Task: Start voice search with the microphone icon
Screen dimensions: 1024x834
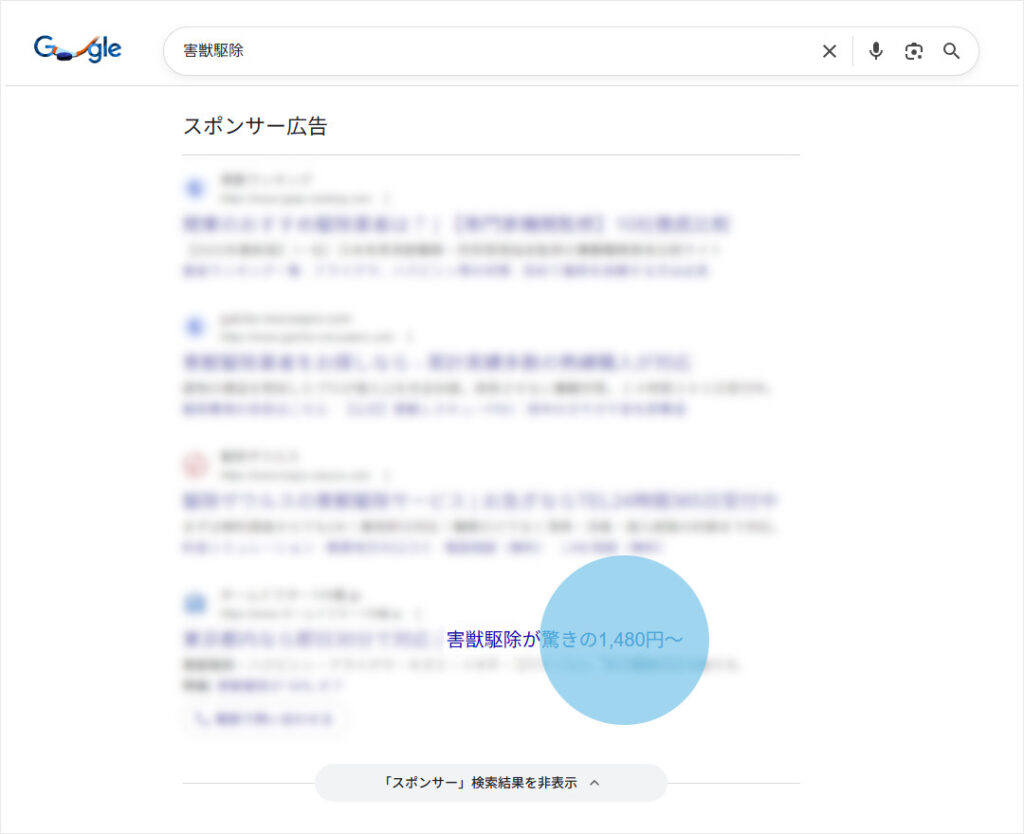Action: coord(876,51)
